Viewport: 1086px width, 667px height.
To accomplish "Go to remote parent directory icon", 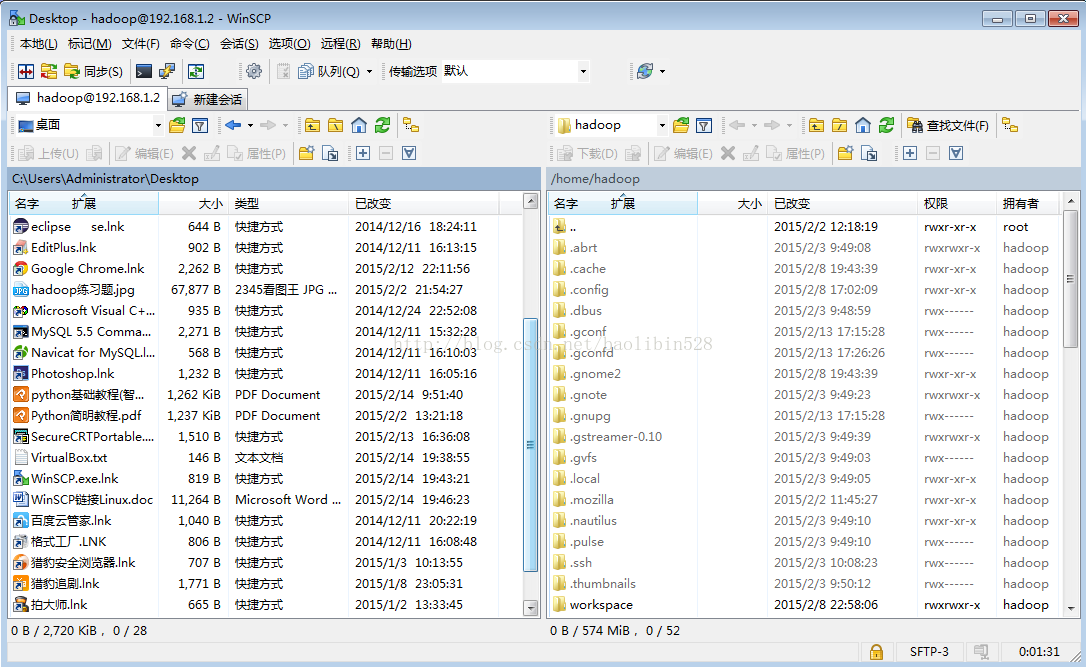I will pos(817,125).
